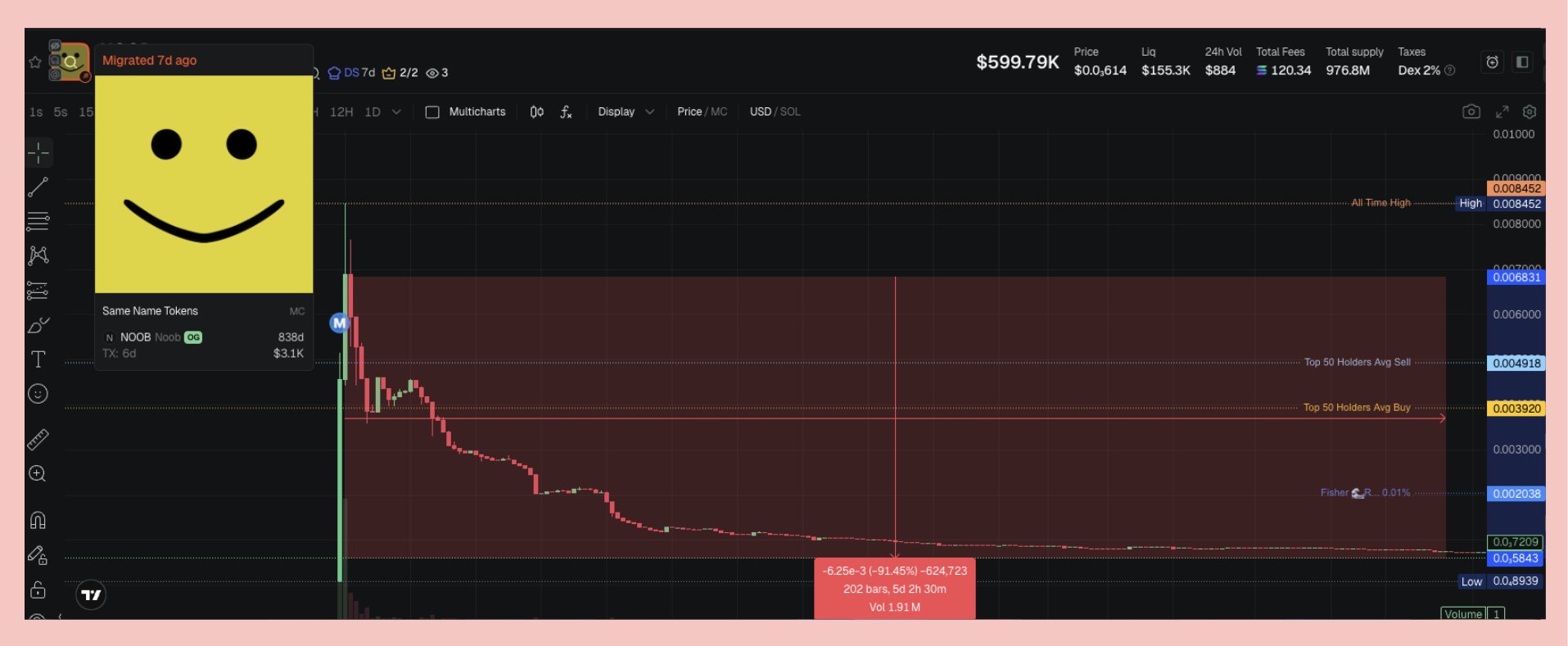This screenshot has height=646, width=1568.
Task: Add token to favorites star
Action: point(35,62)
